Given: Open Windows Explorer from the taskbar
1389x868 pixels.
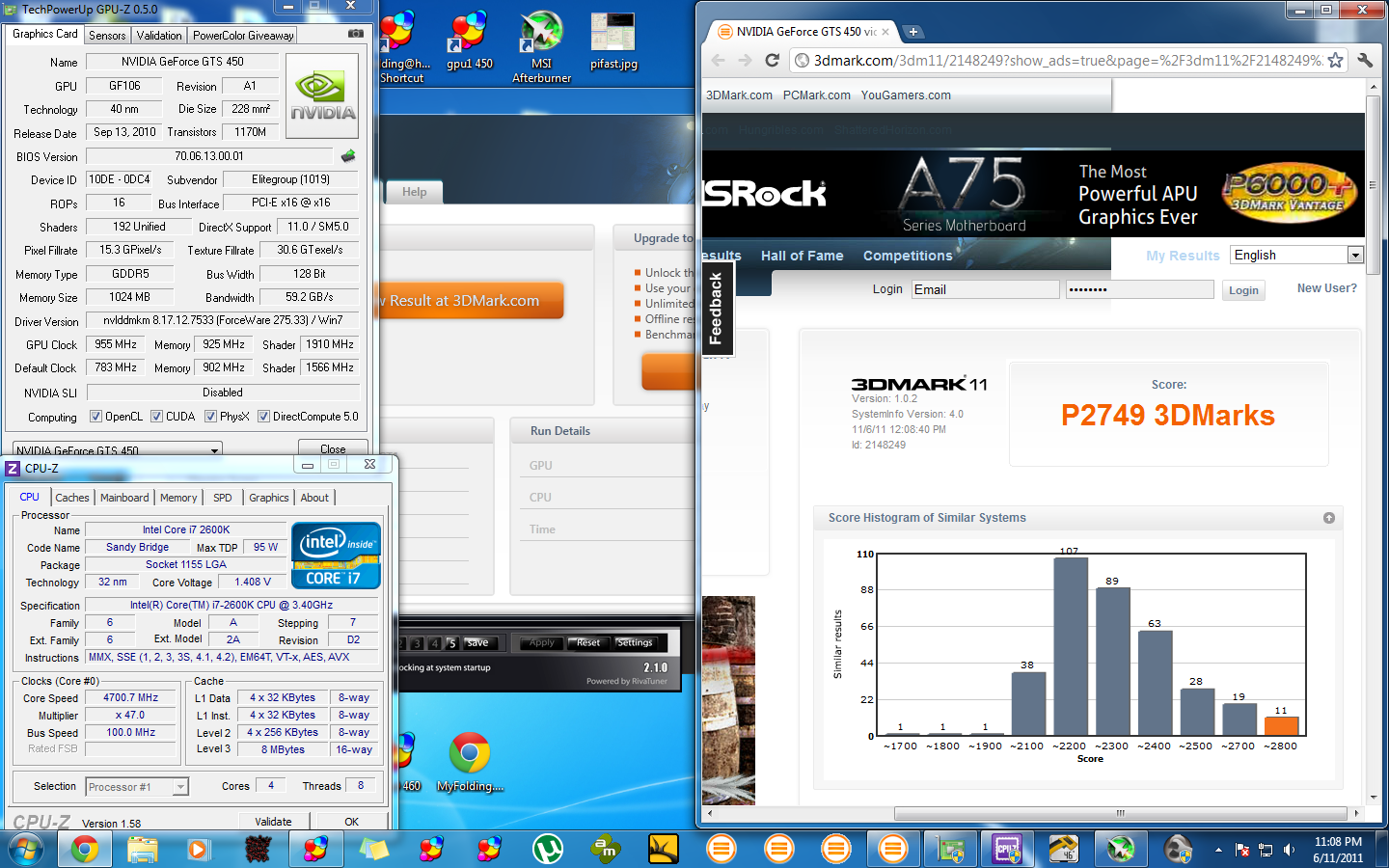Looking at the screenshot, I should [142, 850].
